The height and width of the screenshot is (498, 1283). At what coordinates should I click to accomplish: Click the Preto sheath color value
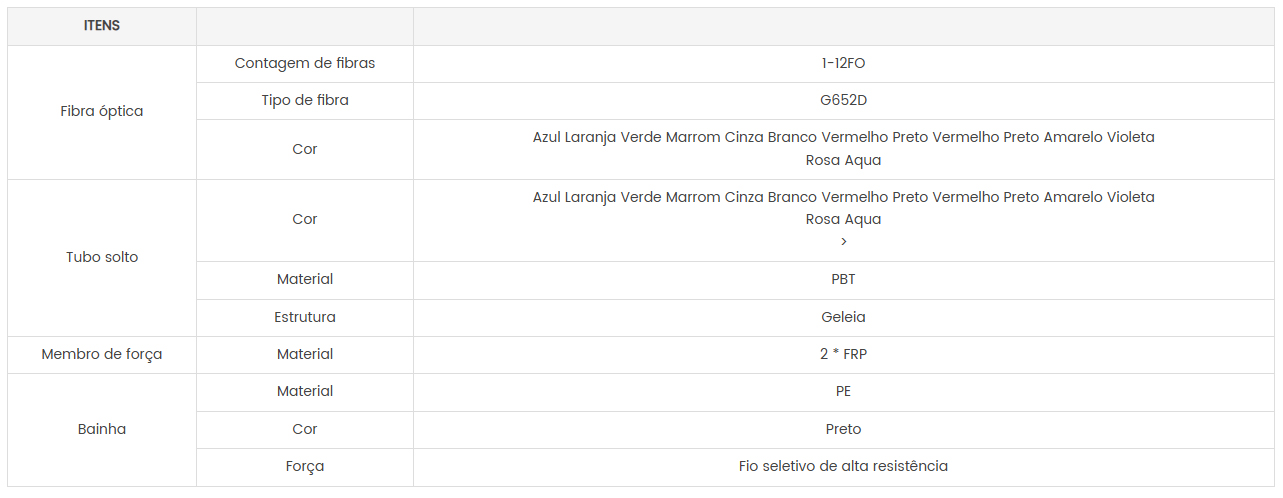843,429
